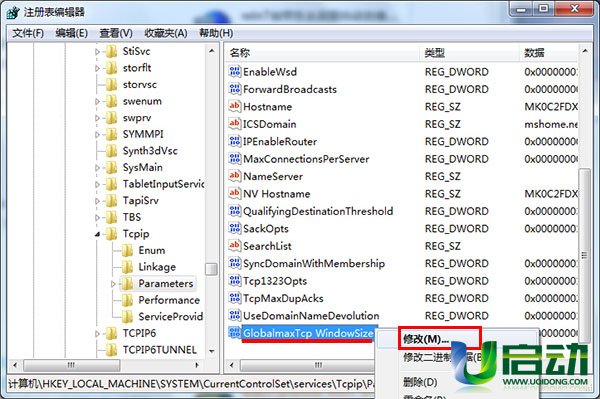
Task: Click the SysMain folder icon
Action: click(111, 168)
